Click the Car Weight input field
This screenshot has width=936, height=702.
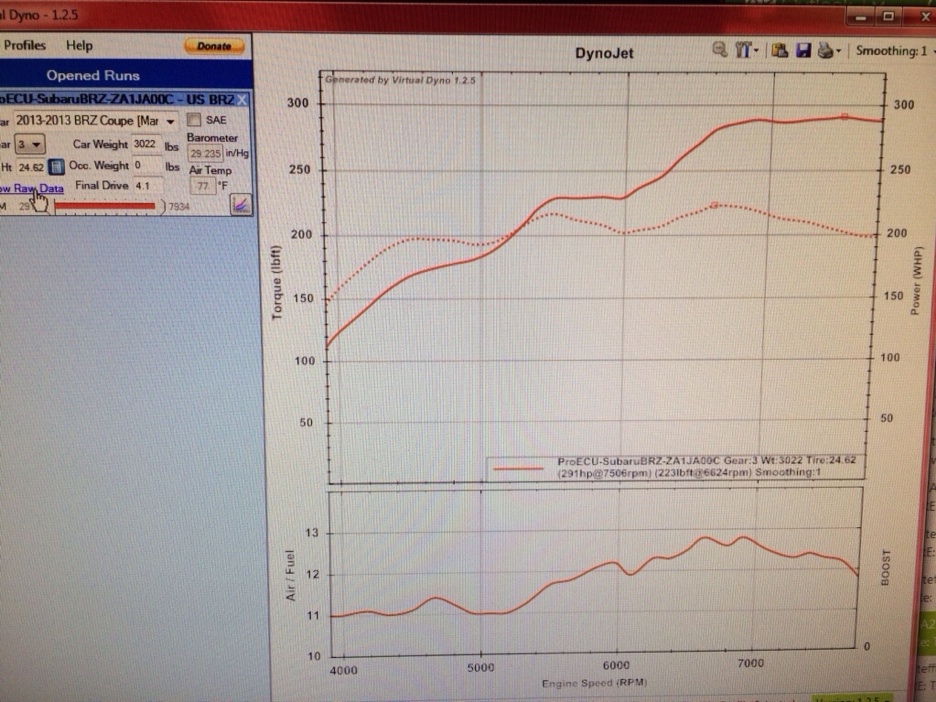point(146,144)
